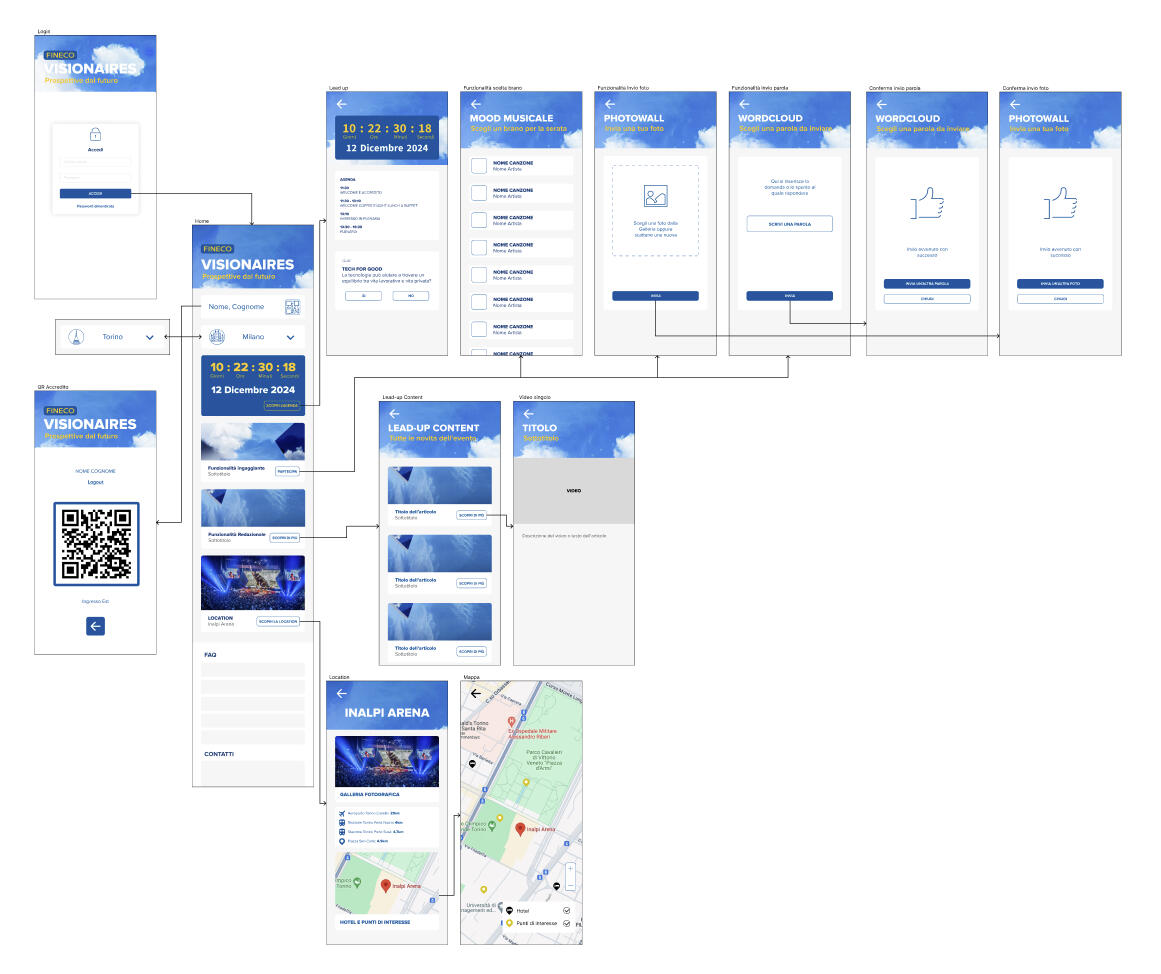
Task: Click the QR code icon beside Nome, Cognome
Action: (x=292, y=307)
